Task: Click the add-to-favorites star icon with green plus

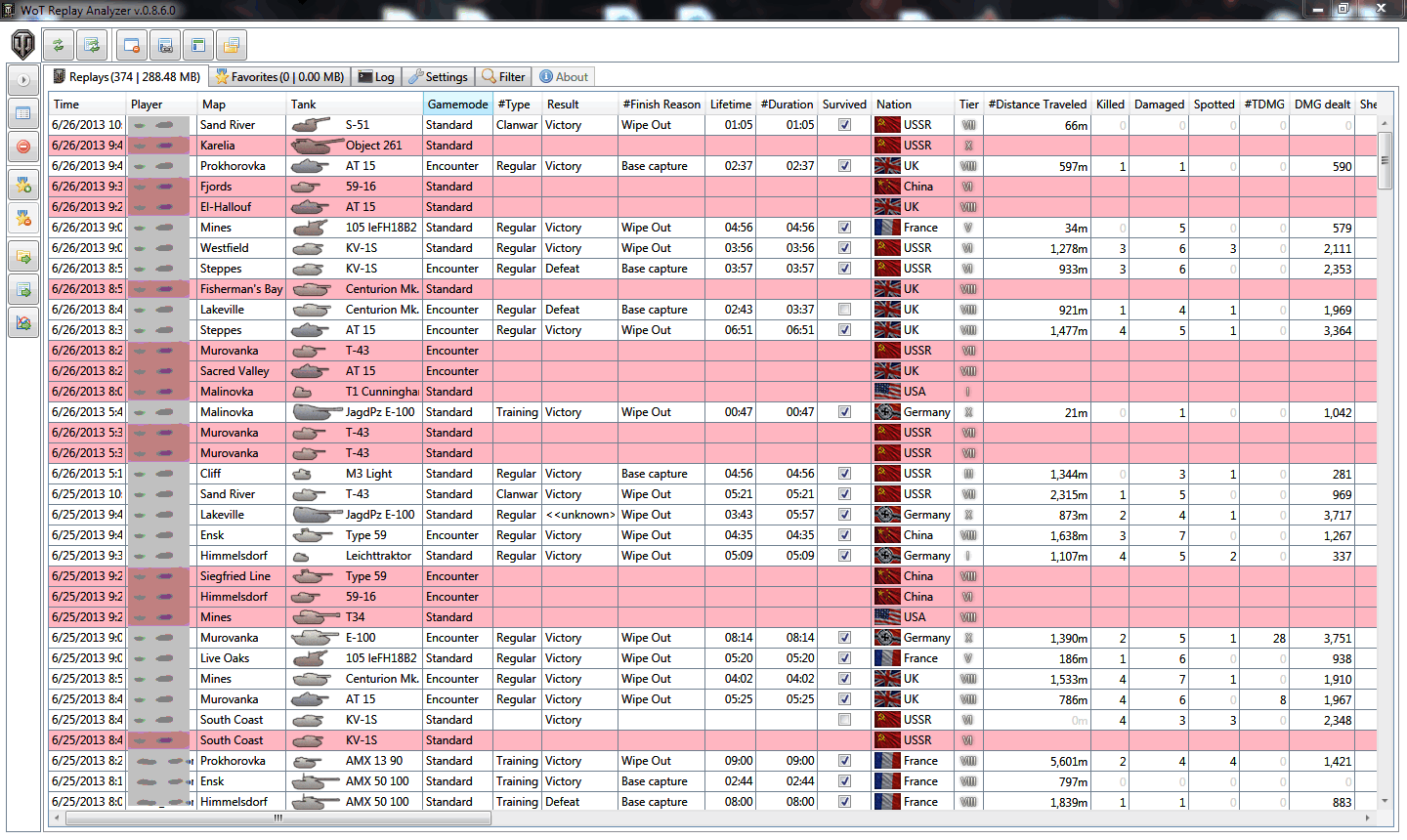Action: coord(23,186)
